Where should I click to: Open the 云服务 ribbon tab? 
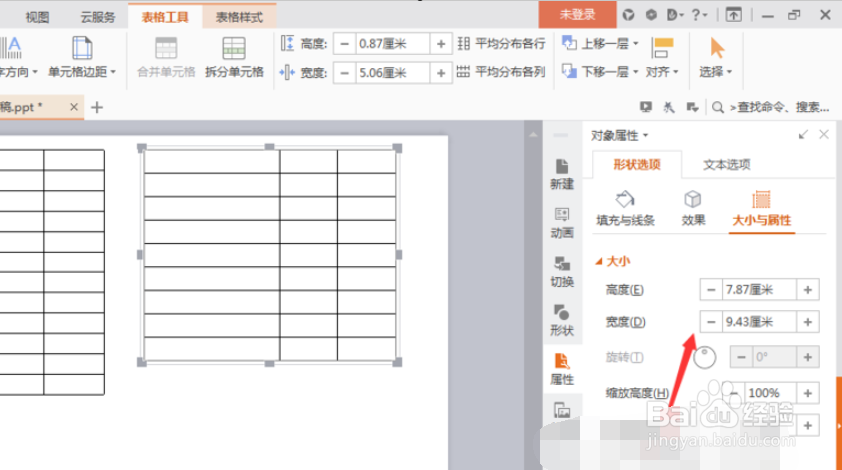tap(98, 17)
